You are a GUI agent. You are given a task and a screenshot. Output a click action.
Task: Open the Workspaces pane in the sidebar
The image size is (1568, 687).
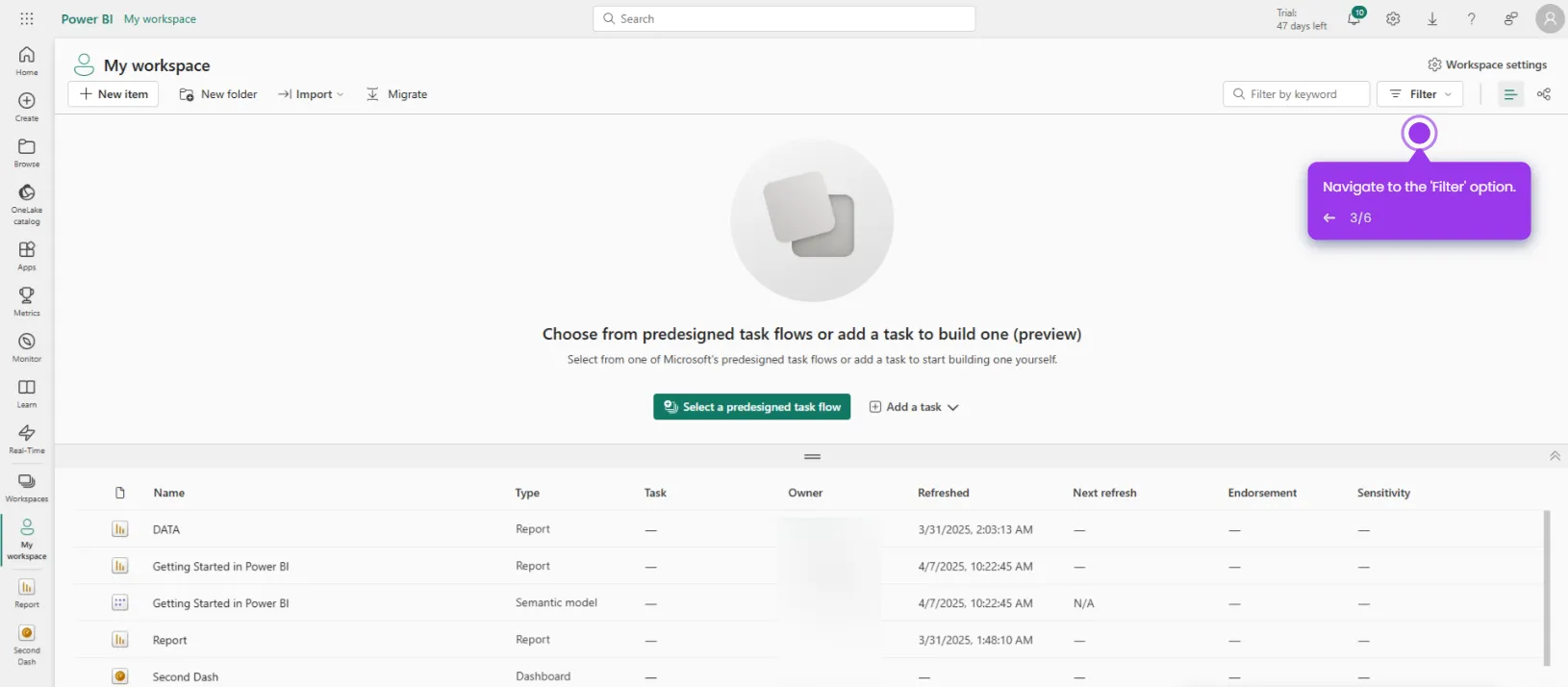pos(27,487)
